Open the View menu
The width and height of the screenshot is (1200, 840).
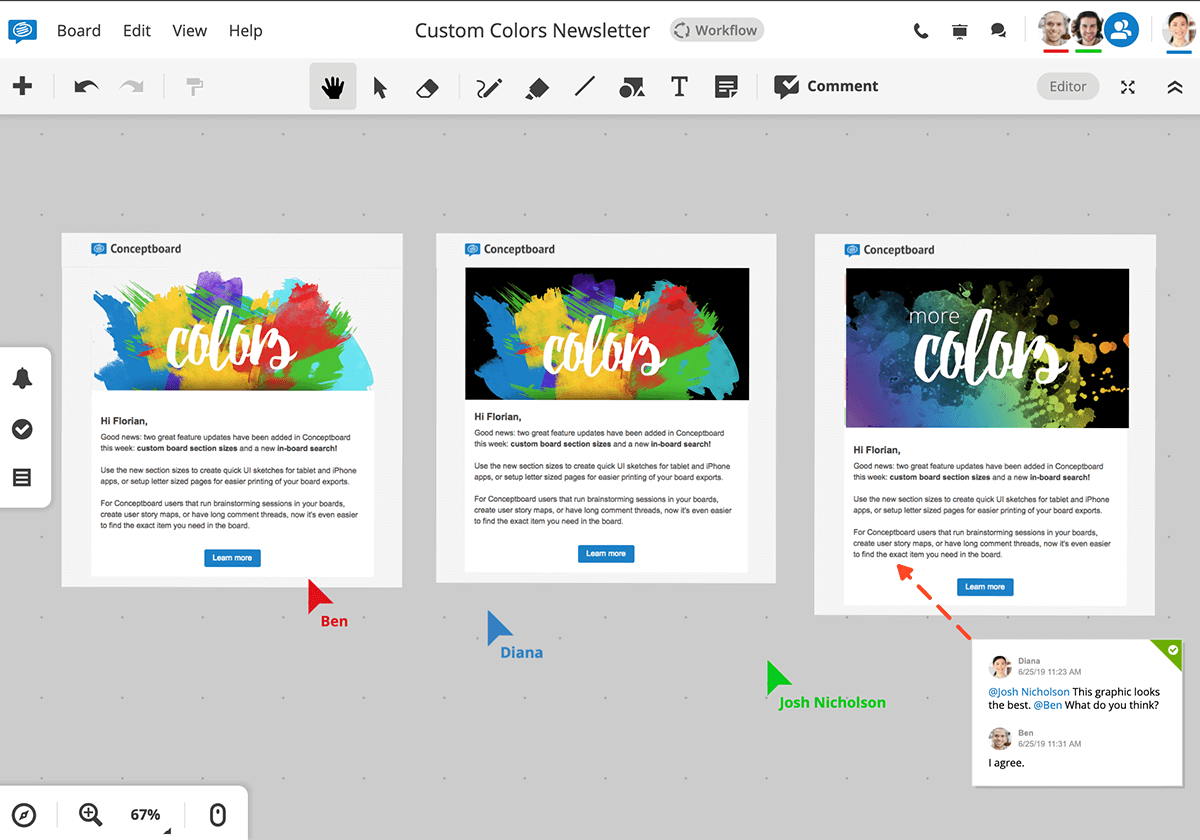pos(190,30)
